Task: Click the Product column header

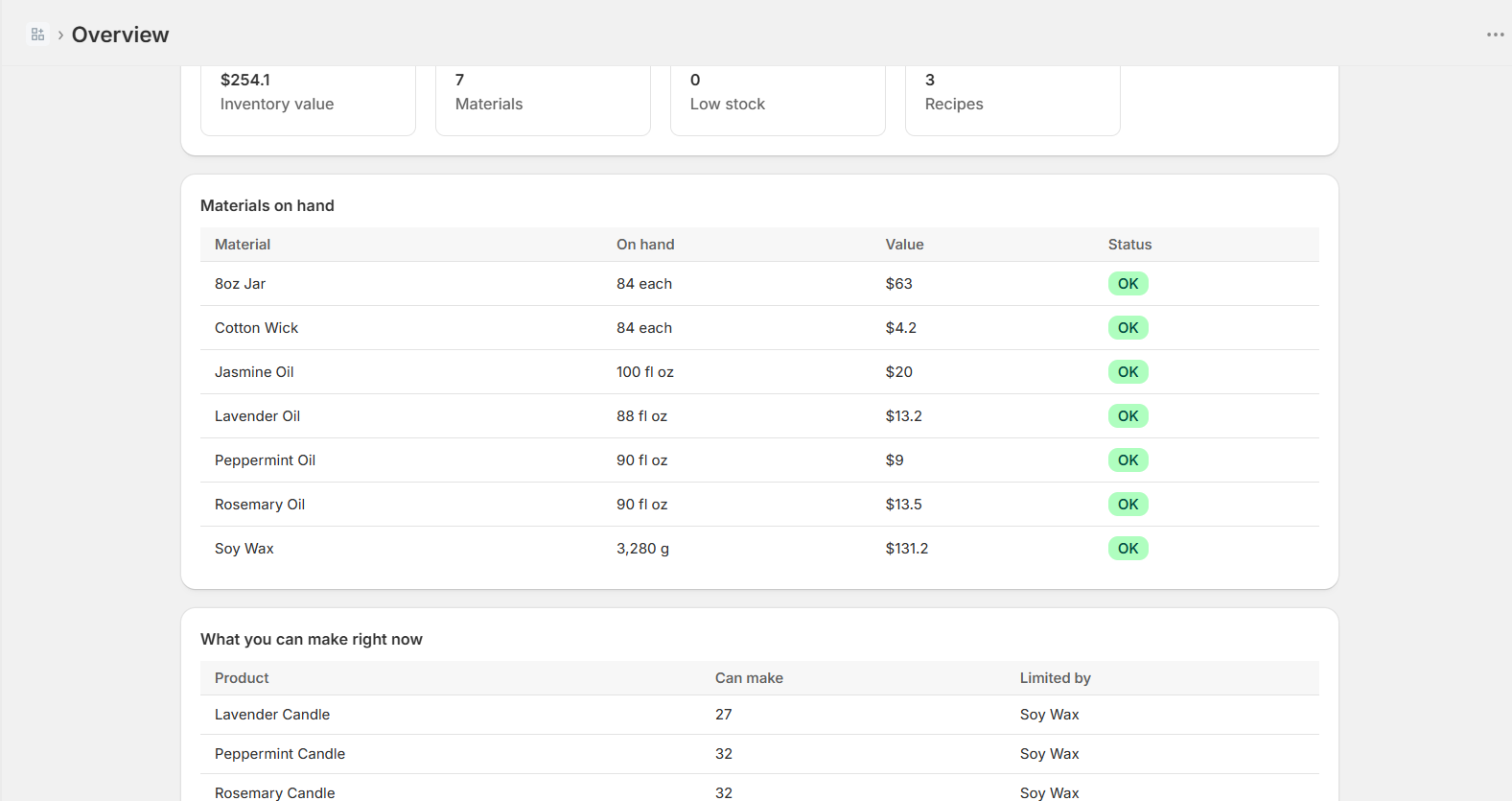Action: tap(242, 678)
